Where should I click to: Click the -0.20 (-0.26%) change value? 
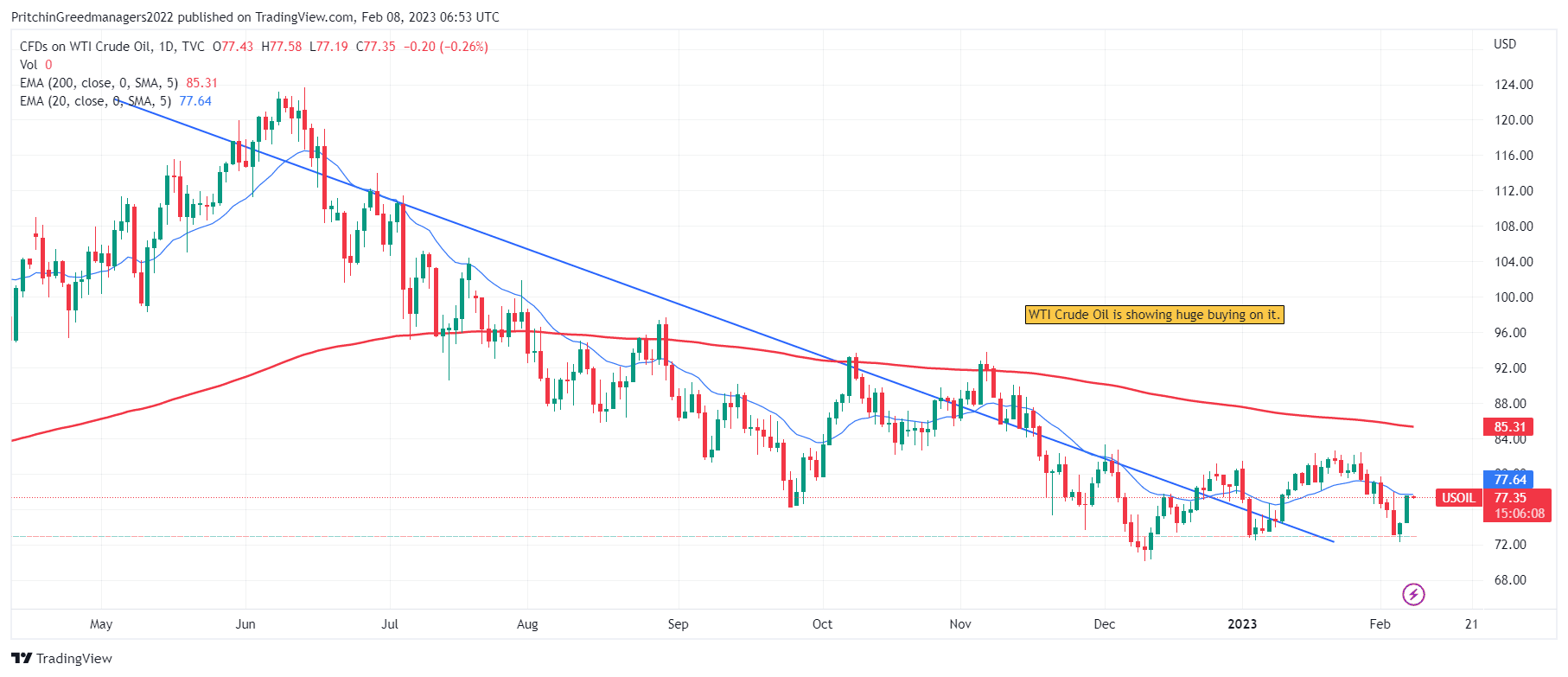(x=447, y=47)
